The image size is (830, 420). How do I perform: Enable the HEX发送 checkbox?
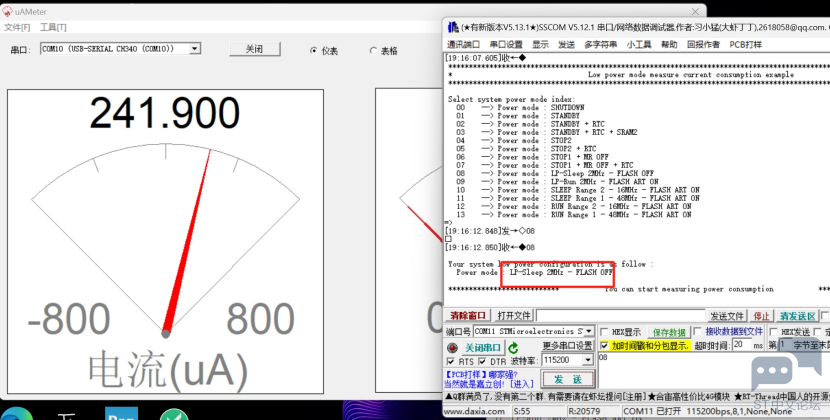coord(773,332)
